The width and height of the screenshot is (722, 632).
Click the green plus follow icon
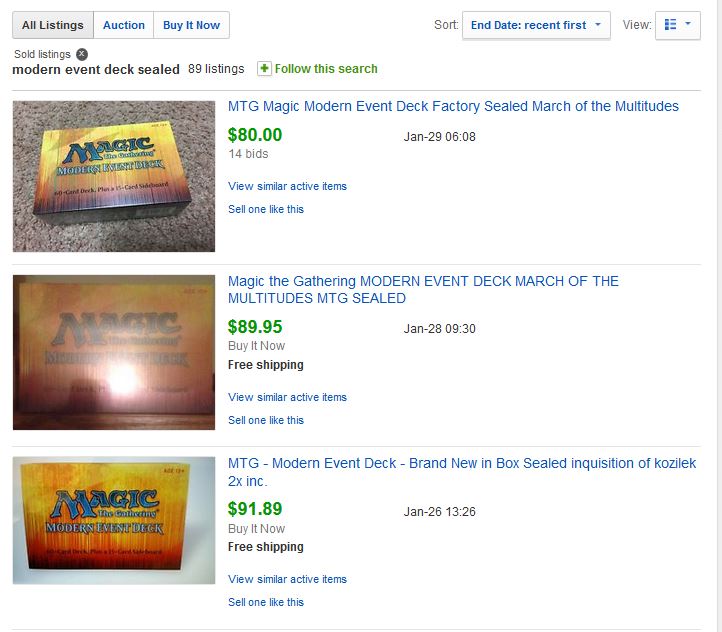coord(264,69)
